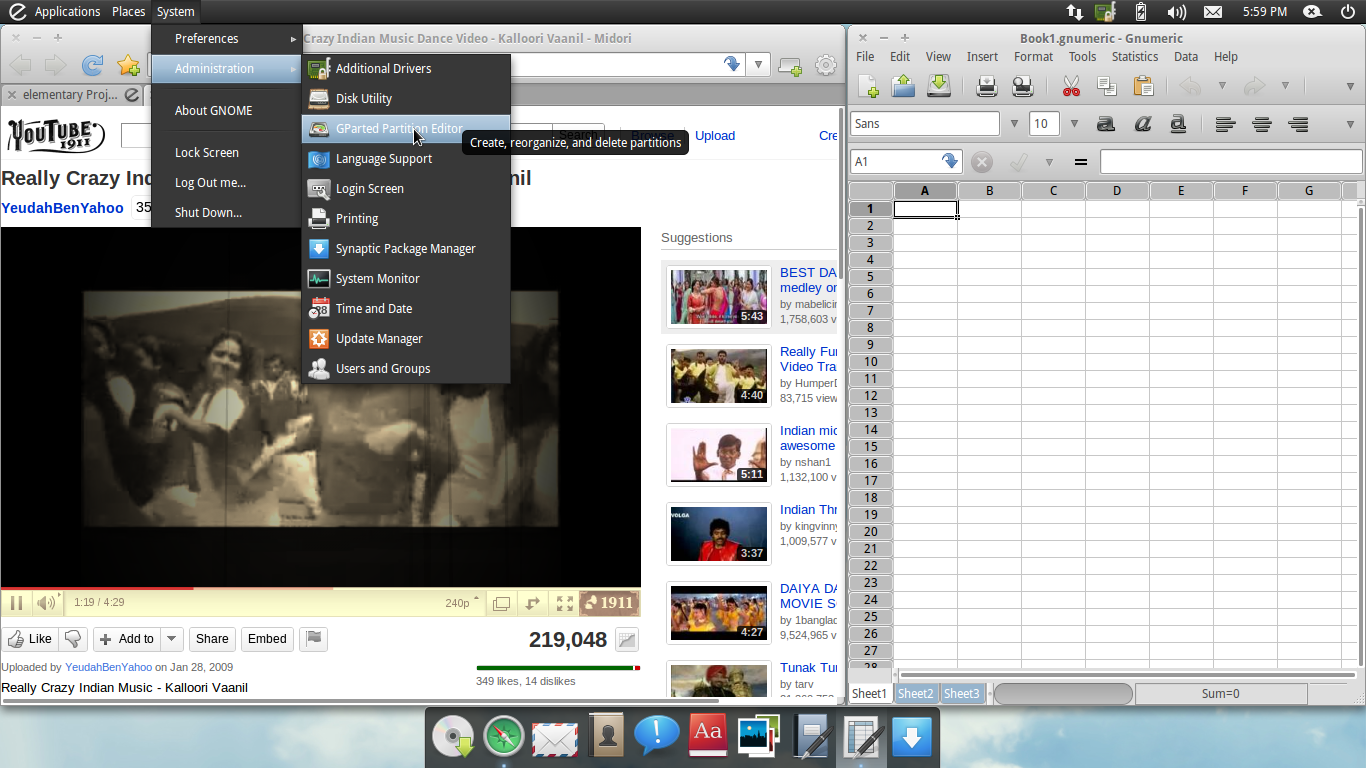Click the thumbs-down dislike icon
Image resolution: width=1366 pixels, height=768 pixels.
(72, 639)
